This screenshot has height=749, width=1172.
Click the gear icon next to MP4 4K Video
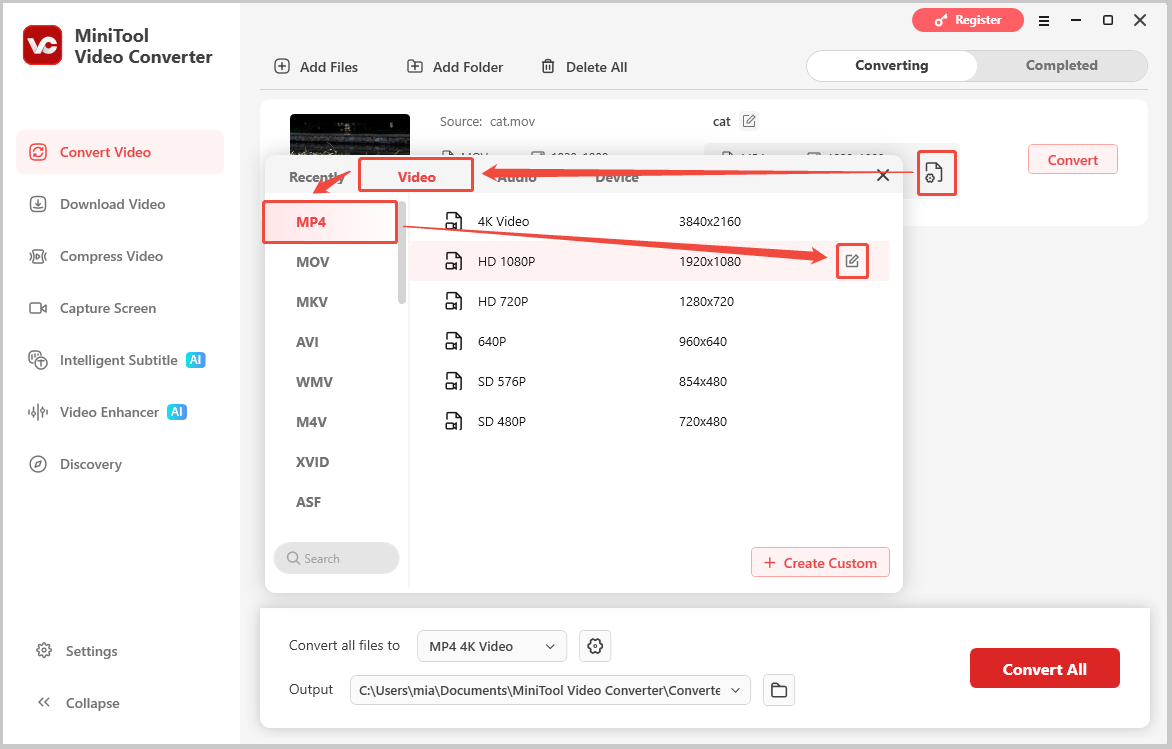pos(595,647)
